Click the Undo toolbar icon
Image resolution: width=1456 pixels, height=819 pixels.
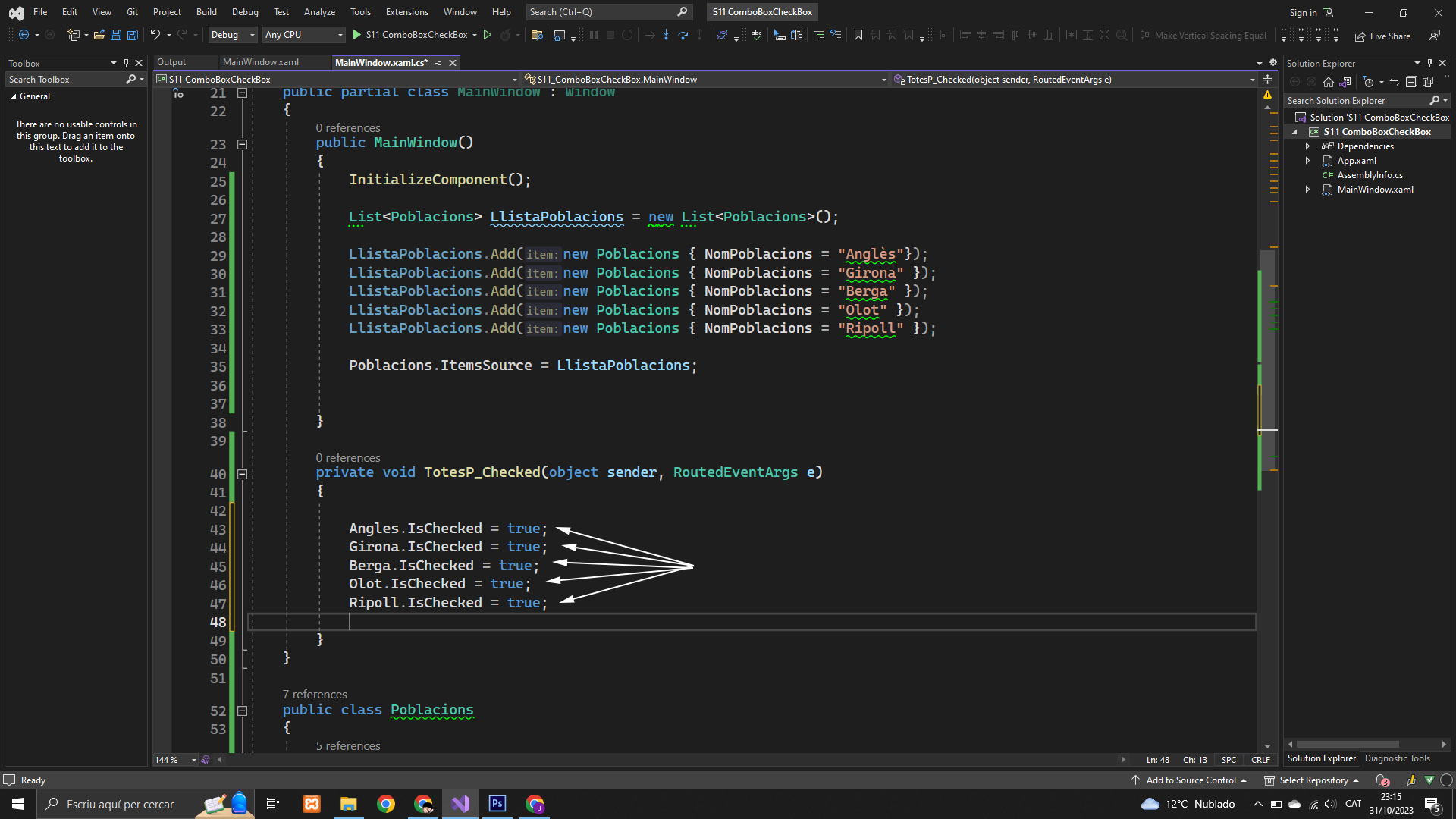[155, 35]
